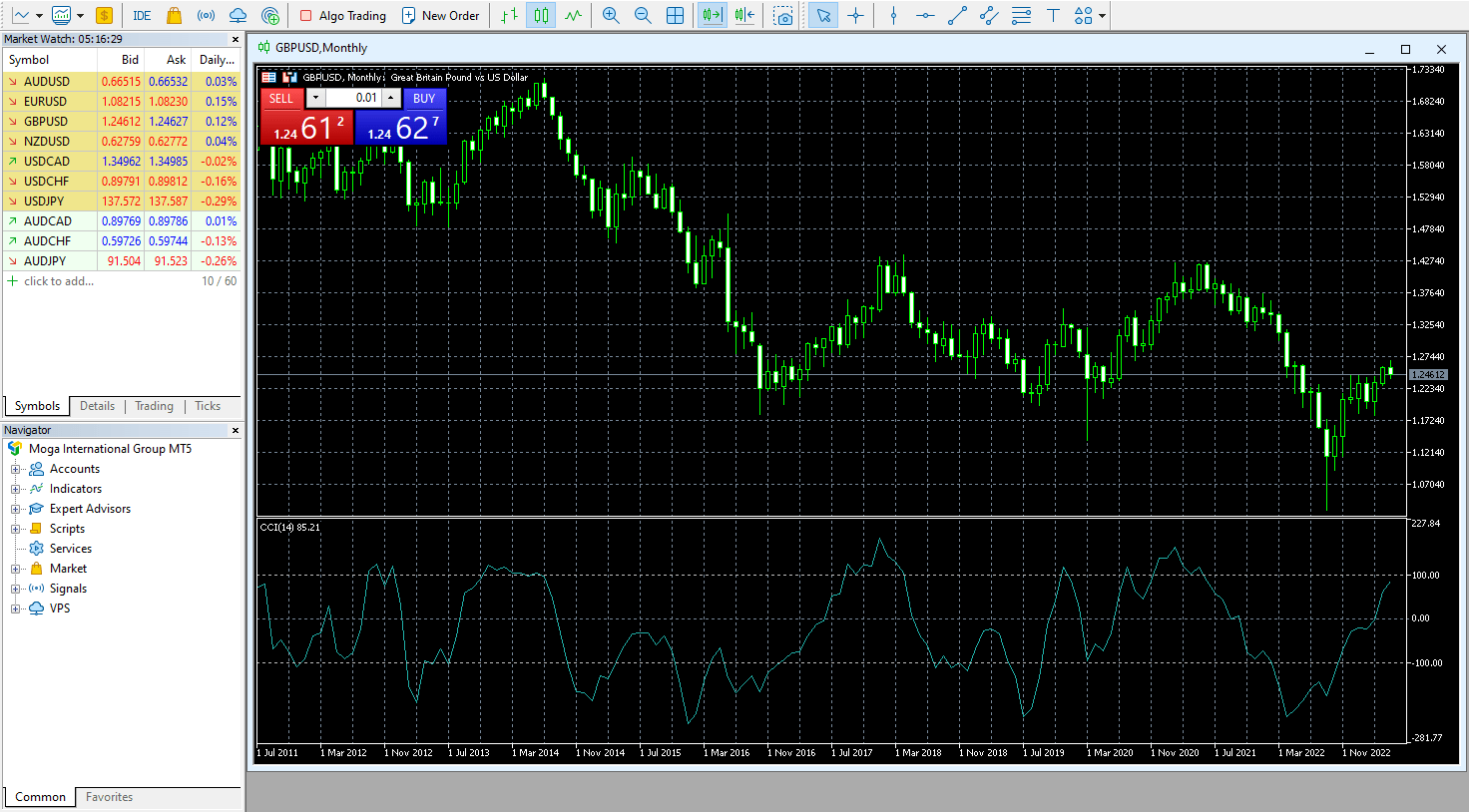Expand the Indicators tree node
Image resolution: width=1469 pixels, height=812 pixels.
click(x=15, y=489)
